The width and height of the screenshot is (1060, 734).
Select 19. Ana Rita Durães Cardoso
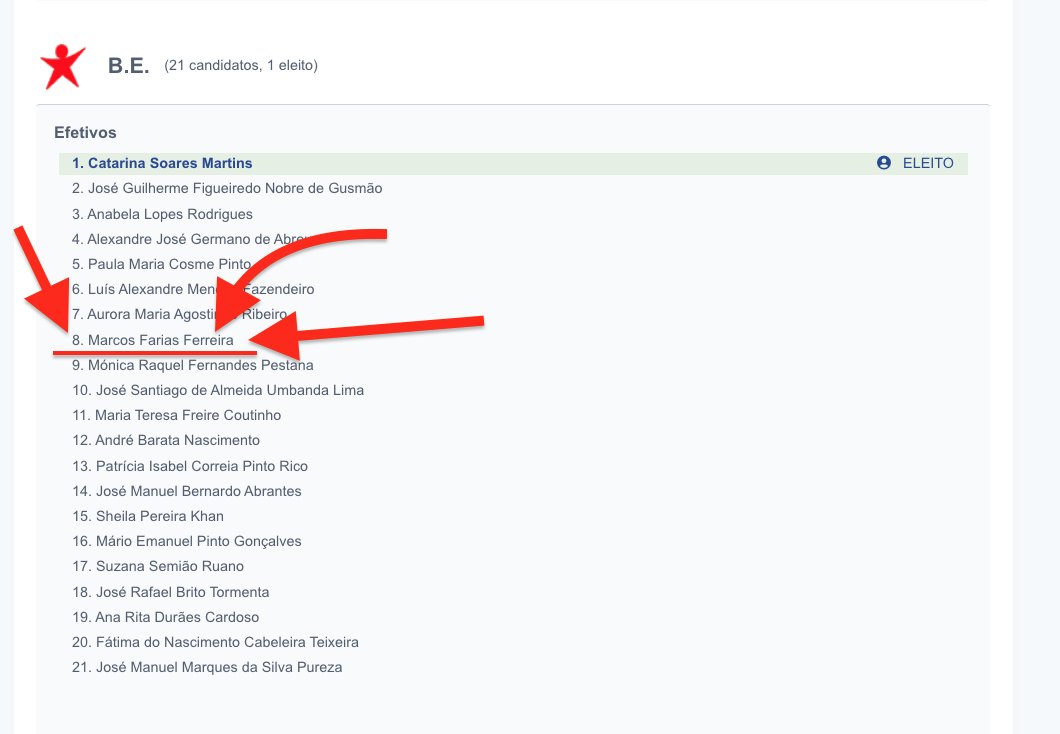(x=166, y=617)
